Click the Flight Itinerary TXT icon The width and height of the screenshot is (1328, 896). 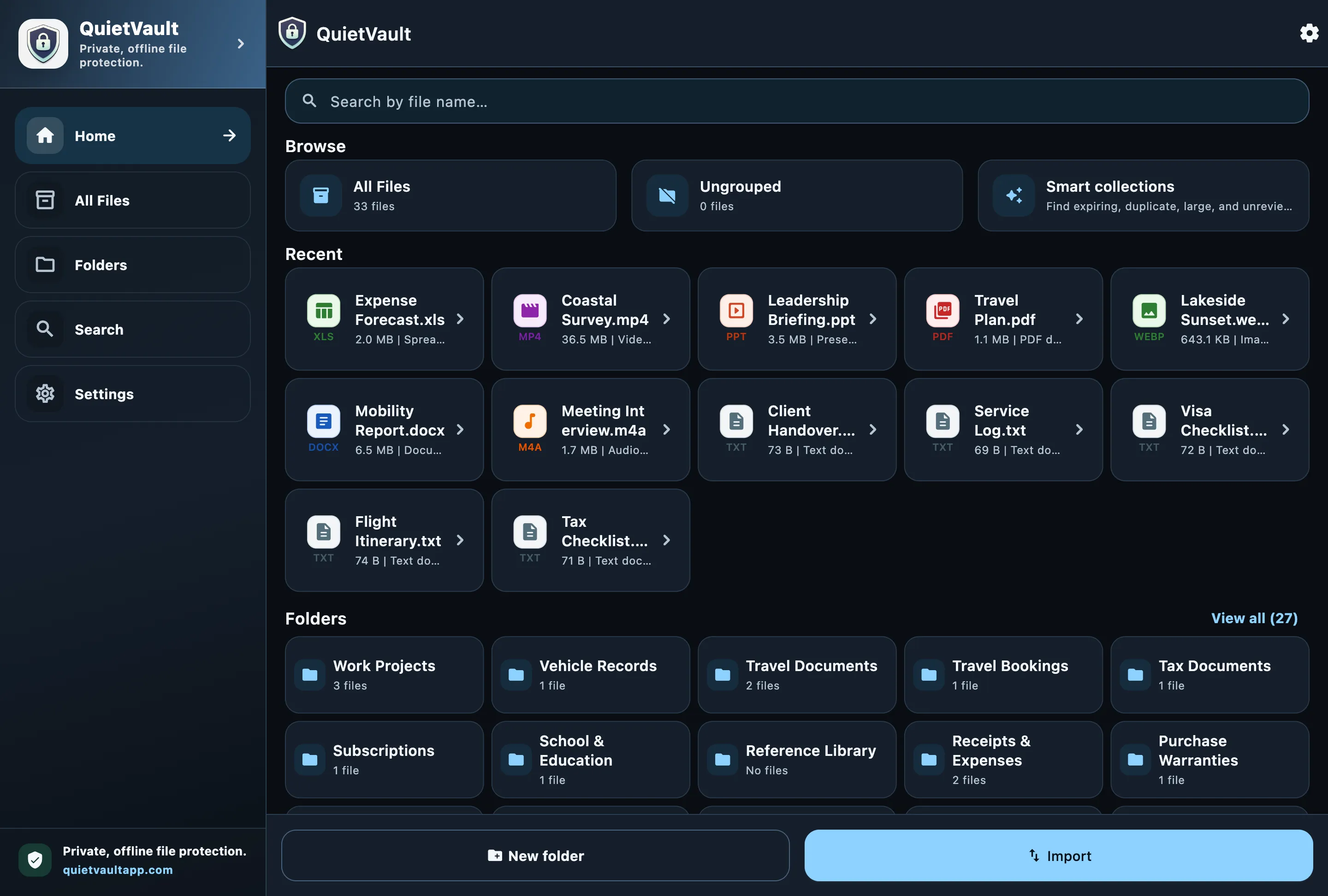pos(323,532)
